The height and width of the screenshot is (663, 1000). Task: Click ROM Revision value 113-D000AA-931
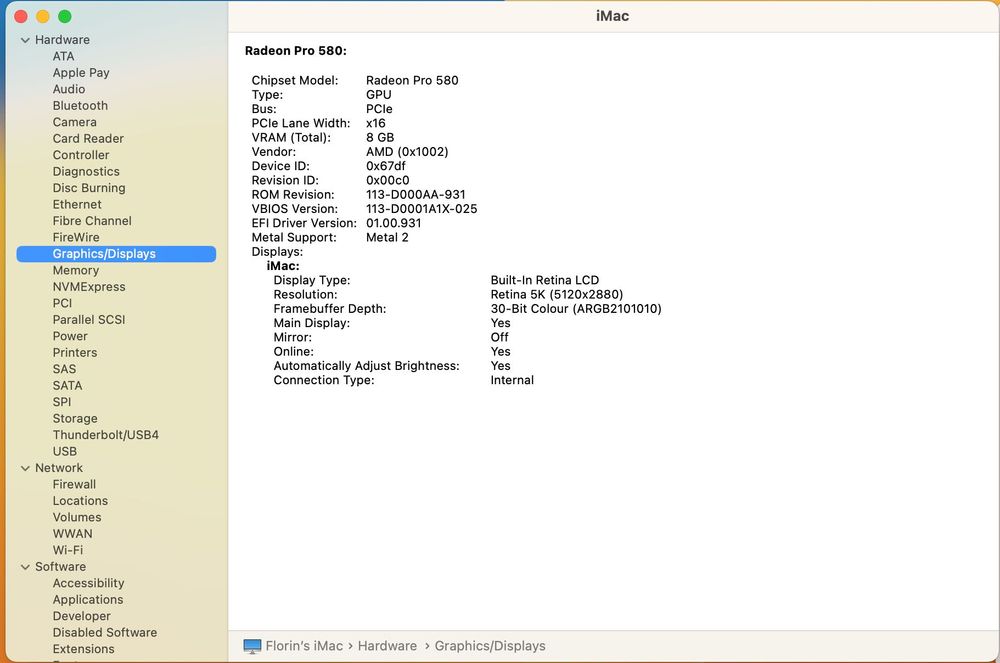(416, 194)
